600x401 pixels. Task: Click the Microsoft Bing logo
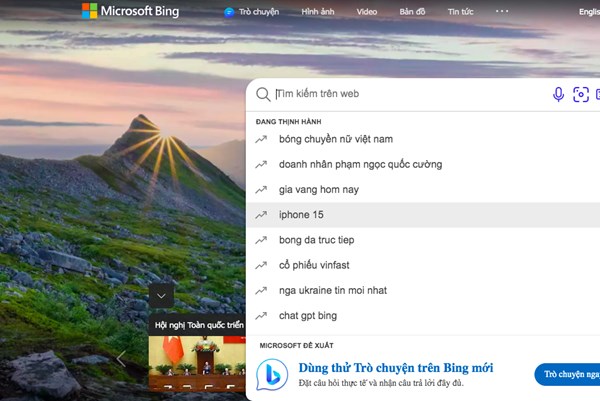click(130, 11)
